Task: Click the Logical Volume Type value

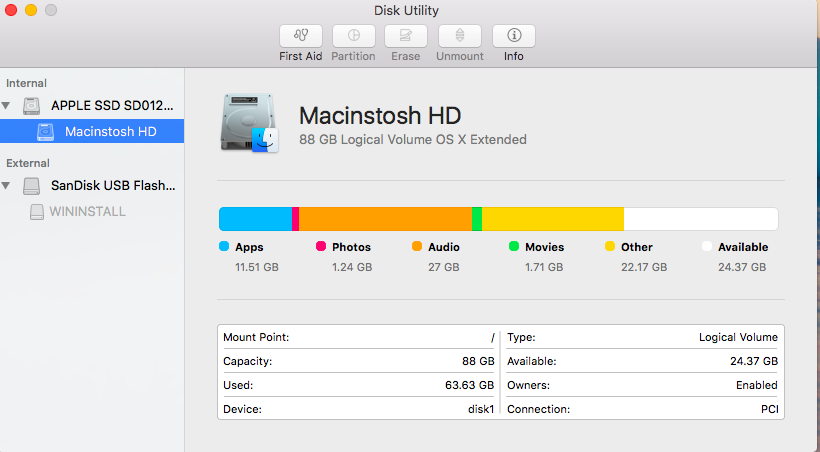Action: coord(738,337)
